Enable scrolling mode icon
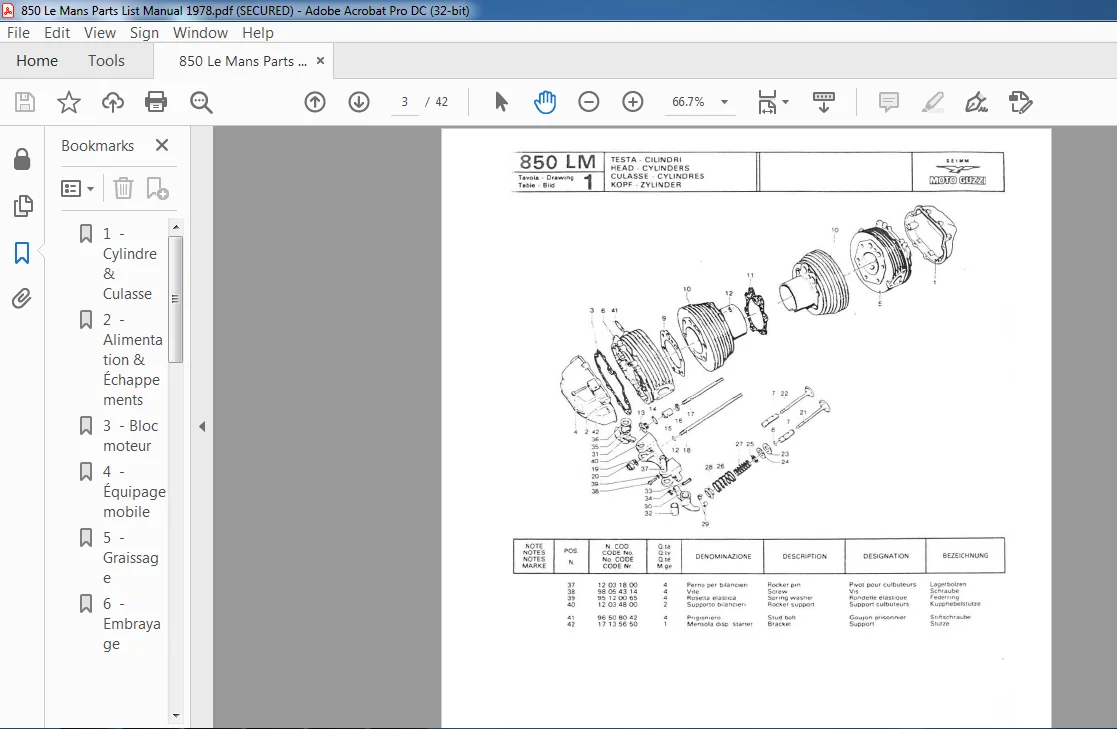This screenshot has width=1117, height=729. tap(824, 102)
